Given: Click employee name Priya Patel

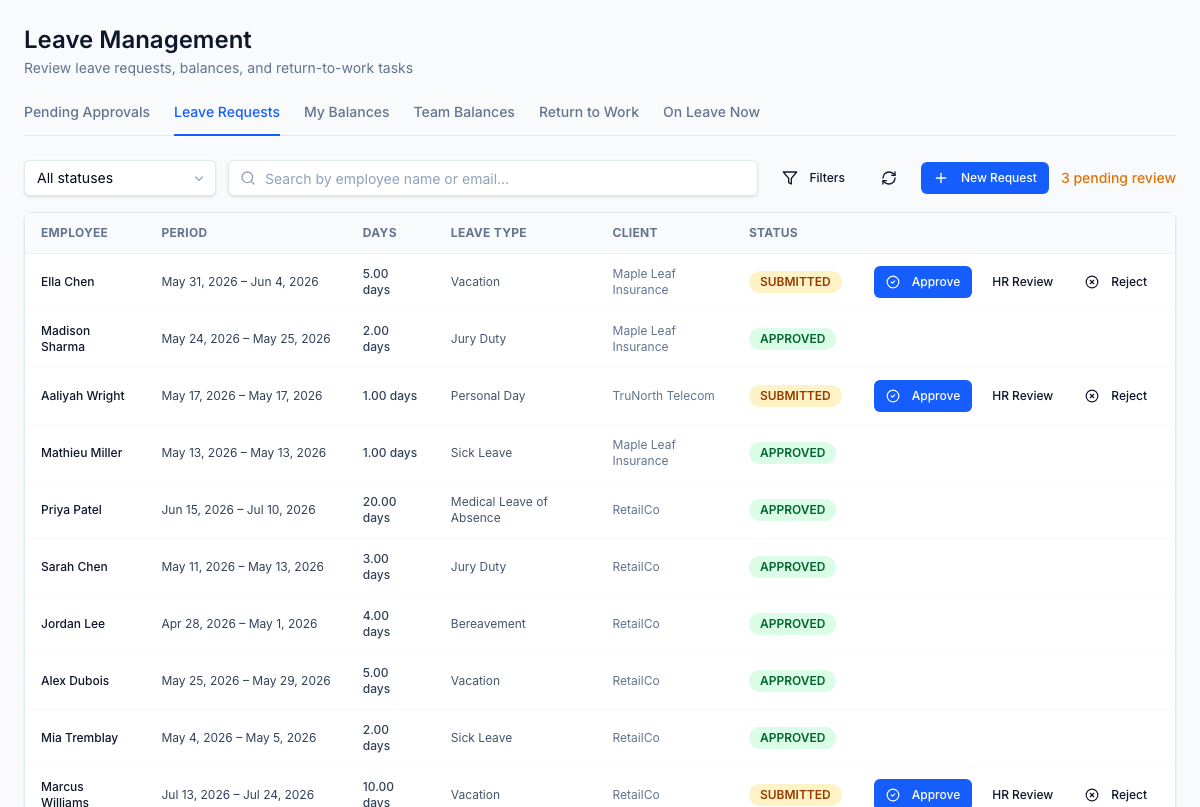Looking at the screenshot, I should click(x=71, y=510).
